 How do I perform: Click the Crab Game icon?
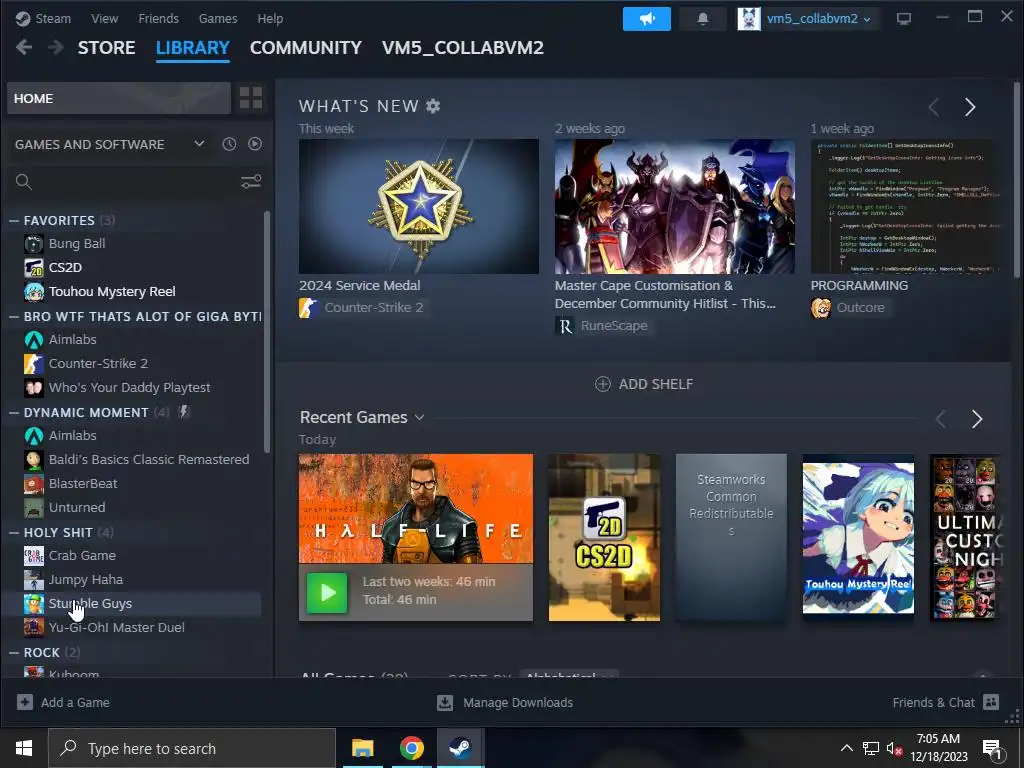pos(34,556)
